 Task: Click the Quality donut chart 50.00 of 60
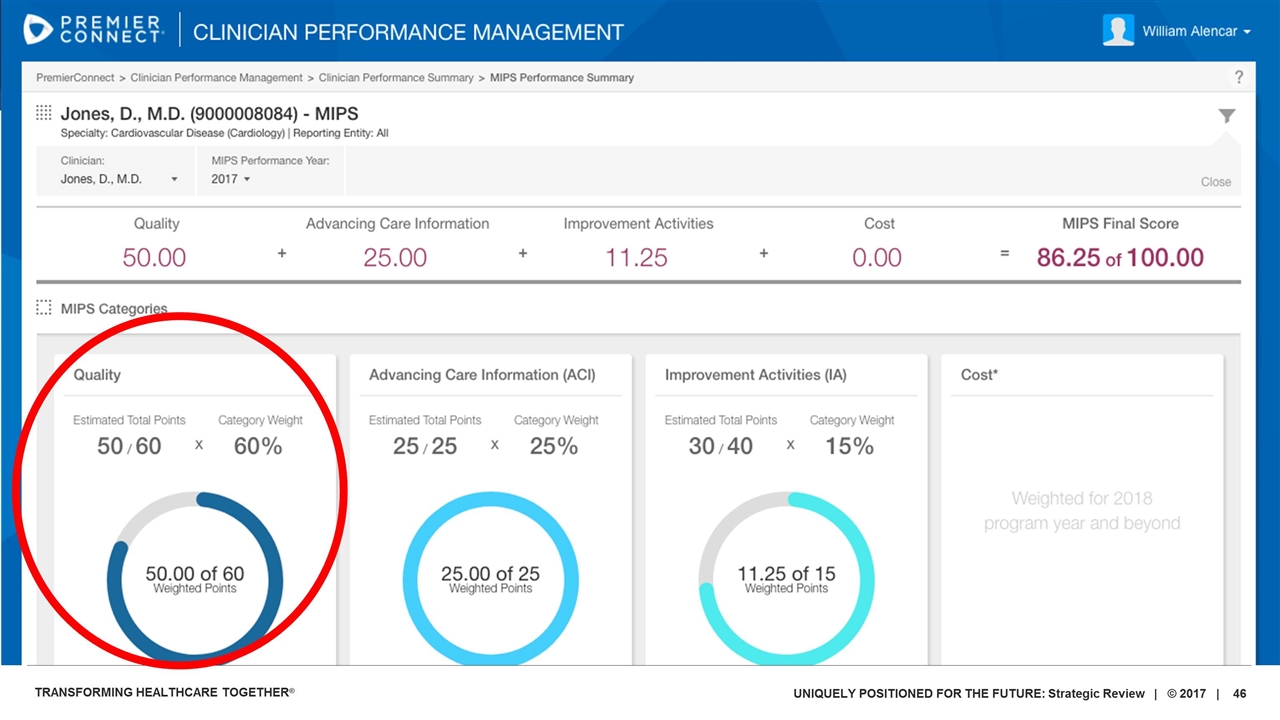tap(195, 579)
